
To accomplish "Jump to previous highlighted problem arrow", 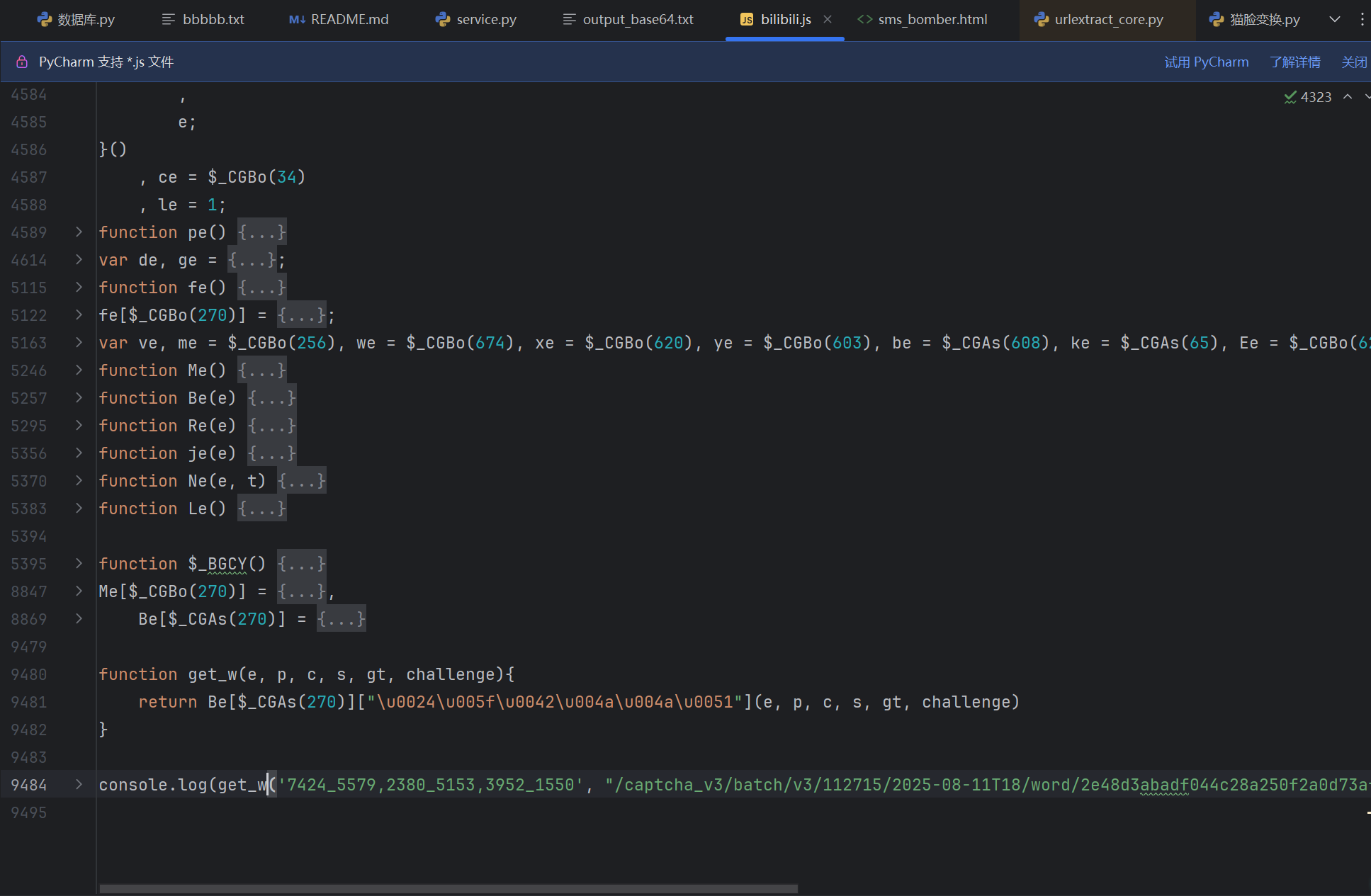I will [x=1348, y=97].
